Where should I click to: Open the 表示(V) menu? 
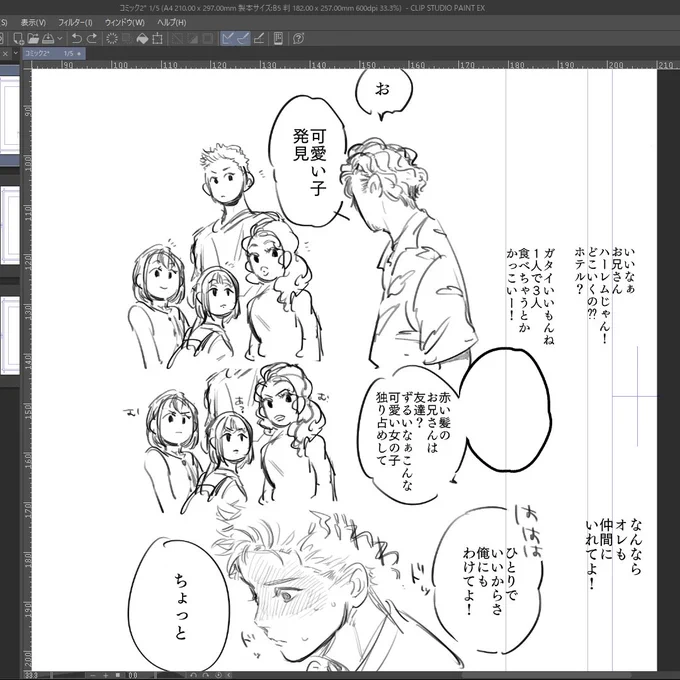coord(33,23)
